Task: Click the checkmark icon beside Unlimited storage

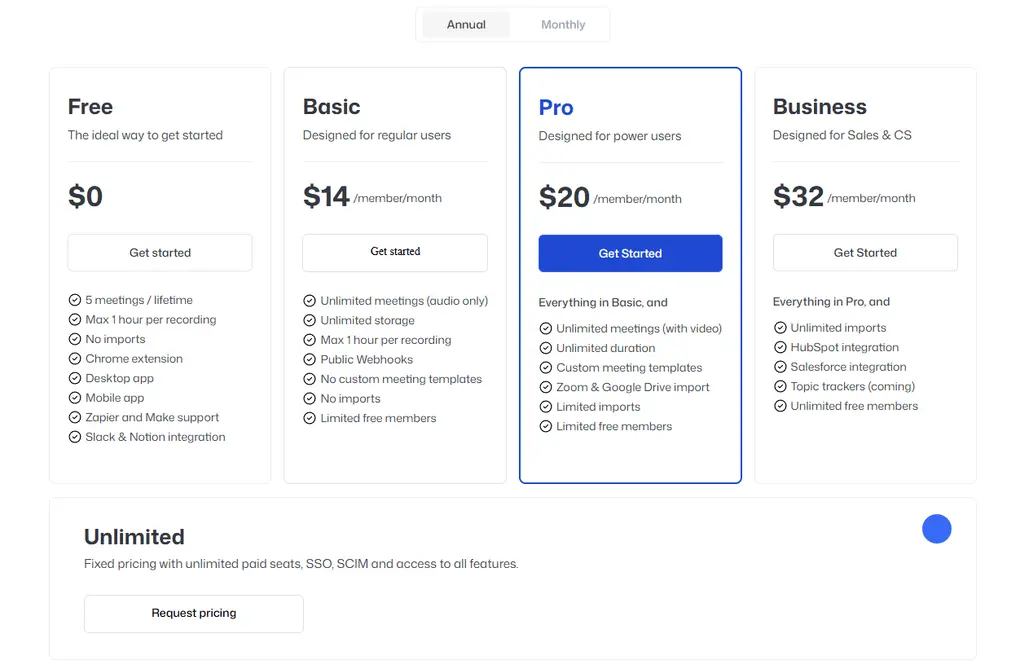Action: tap(311, 320)
